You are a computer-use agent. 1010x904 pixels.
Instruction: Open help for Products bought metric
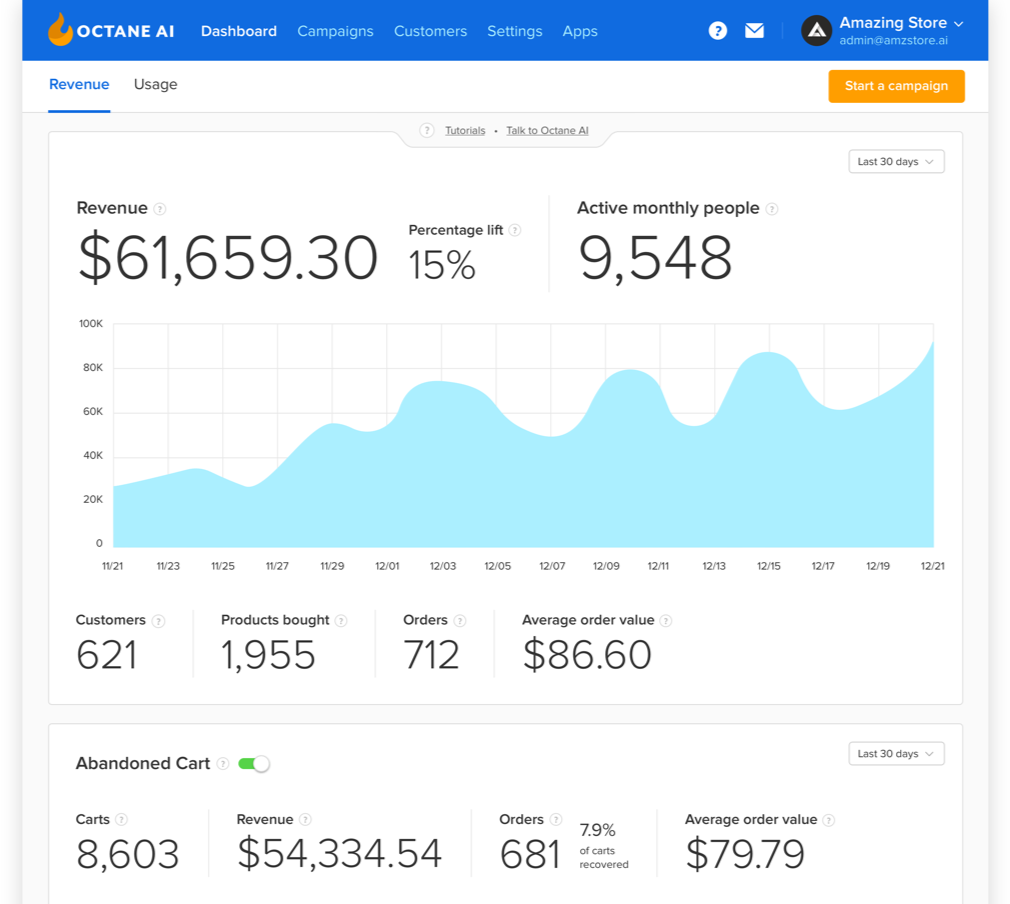(341, 620)
